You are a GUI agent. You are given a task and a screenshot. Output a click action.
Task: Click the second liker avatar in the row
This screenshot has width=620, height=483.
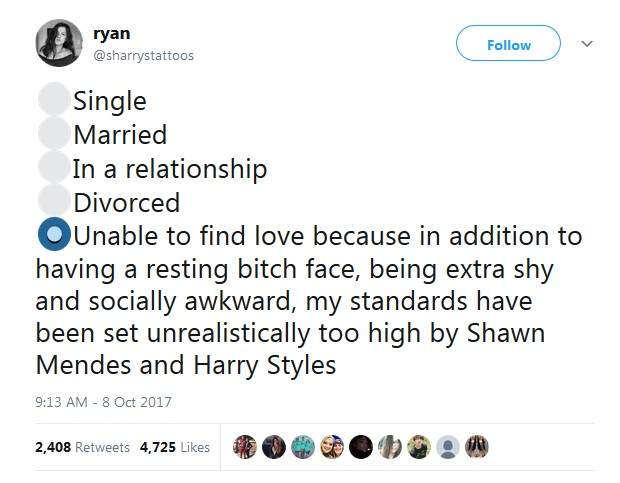274,446
